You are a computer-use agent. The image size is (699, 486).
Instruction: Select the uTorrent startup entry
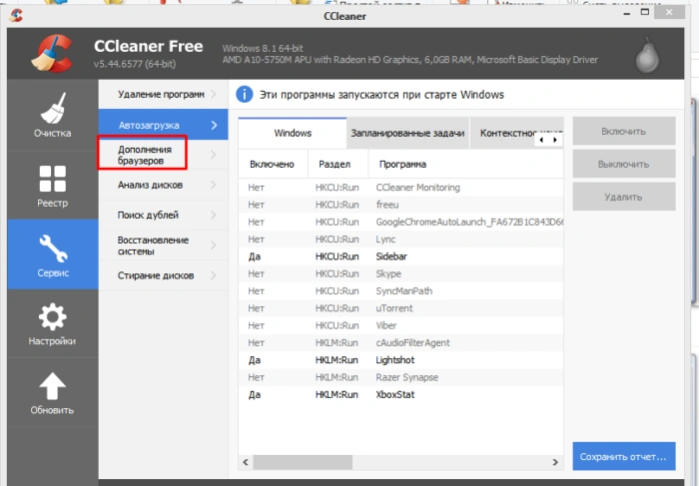tap(401, 309)
